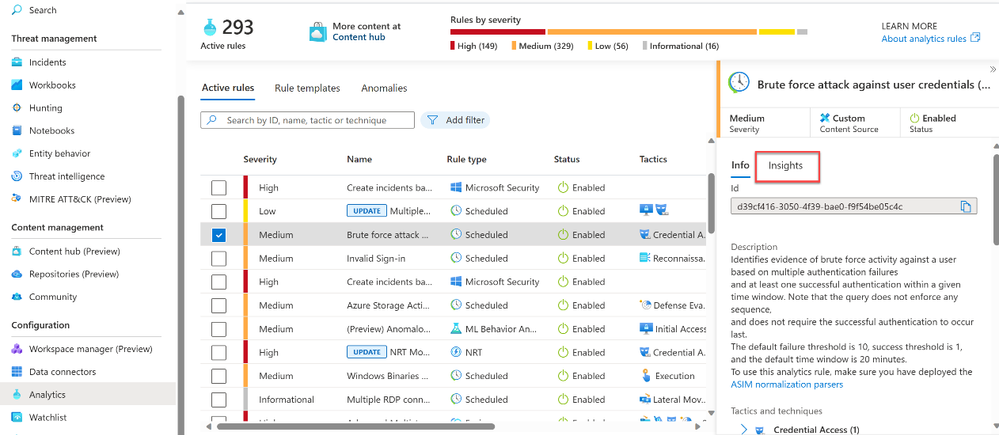Check the Windows Binaries rule checkbox
The height and width of the screenshot is (435, 999).
point(219,376)
